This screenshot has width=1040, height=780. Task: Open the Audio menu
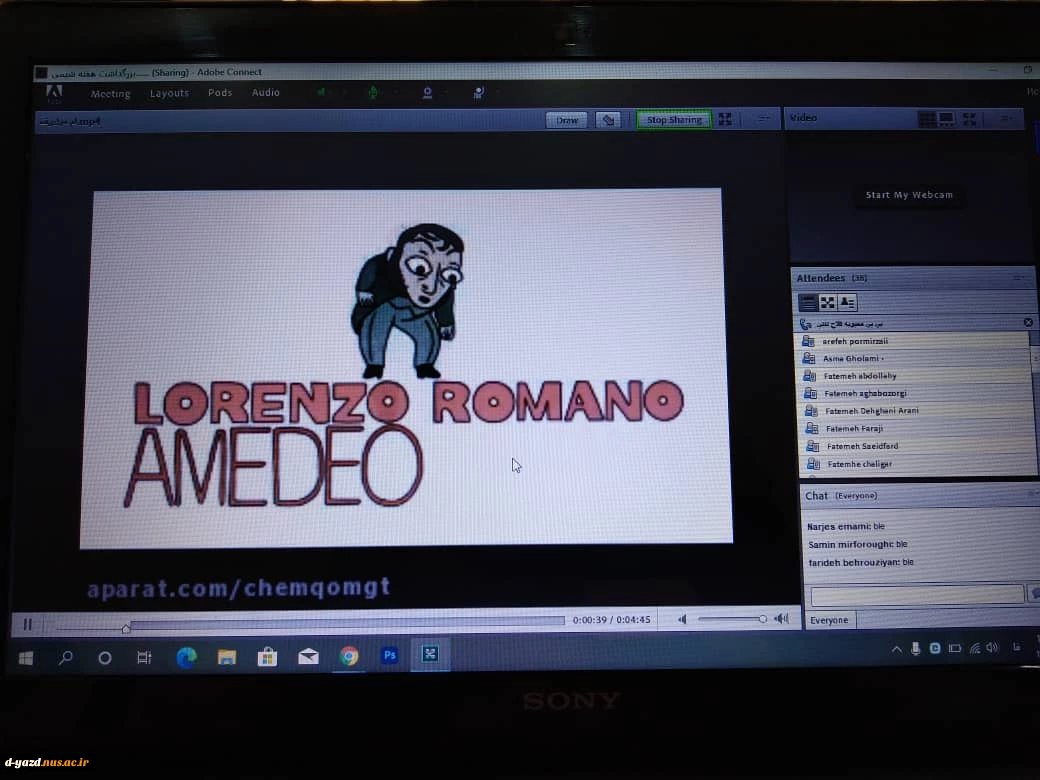pos(265,92)
